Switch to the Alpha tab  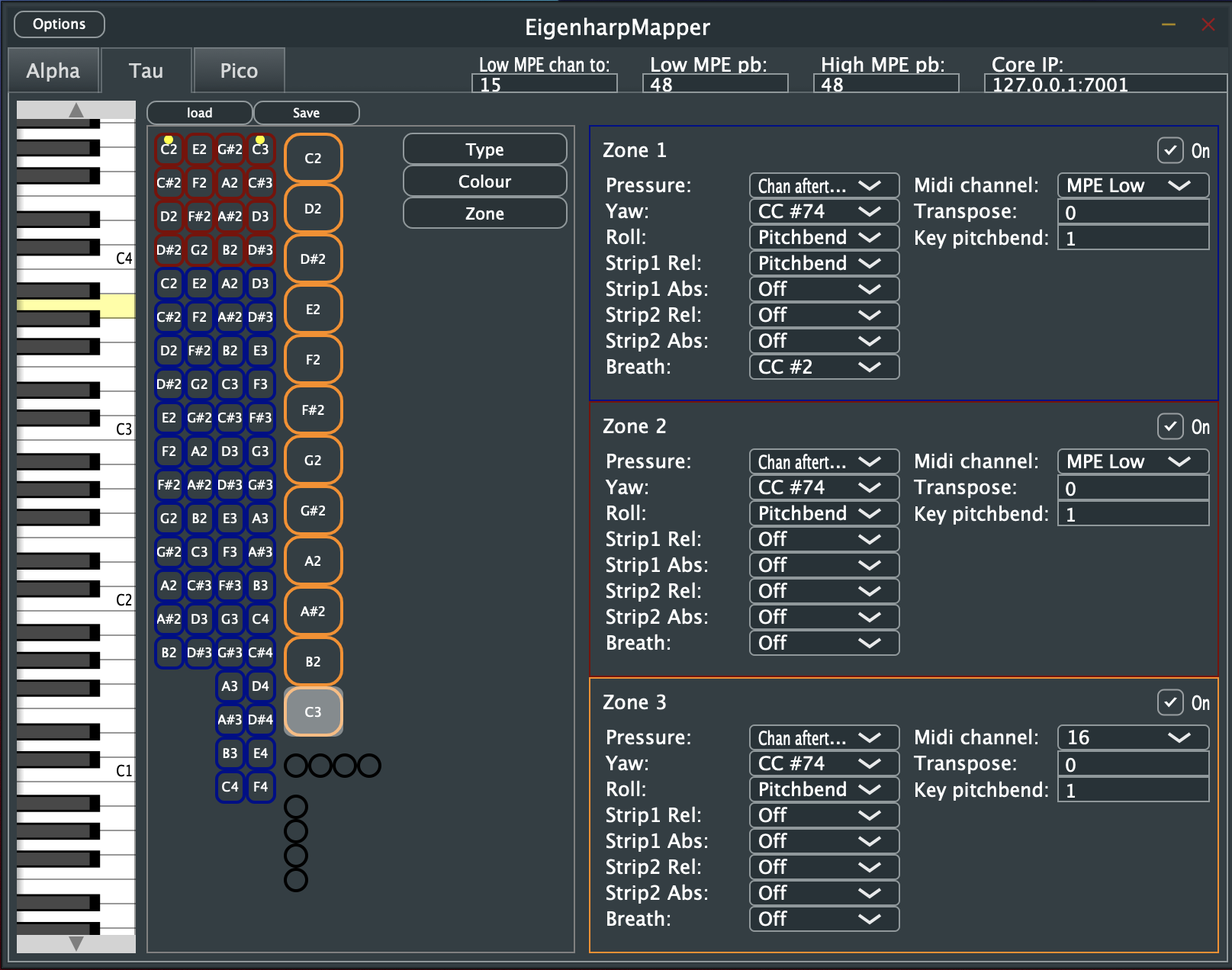coord(53,71)
